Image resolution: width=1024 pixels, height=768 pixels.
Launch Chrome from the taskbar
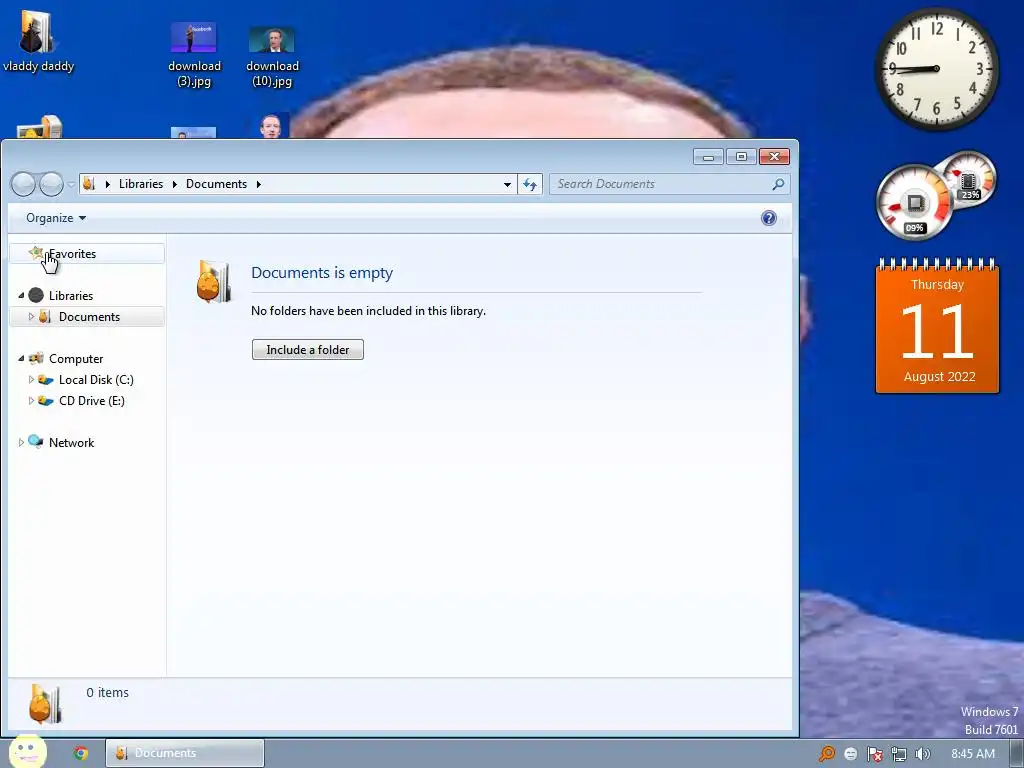point(80,753)
